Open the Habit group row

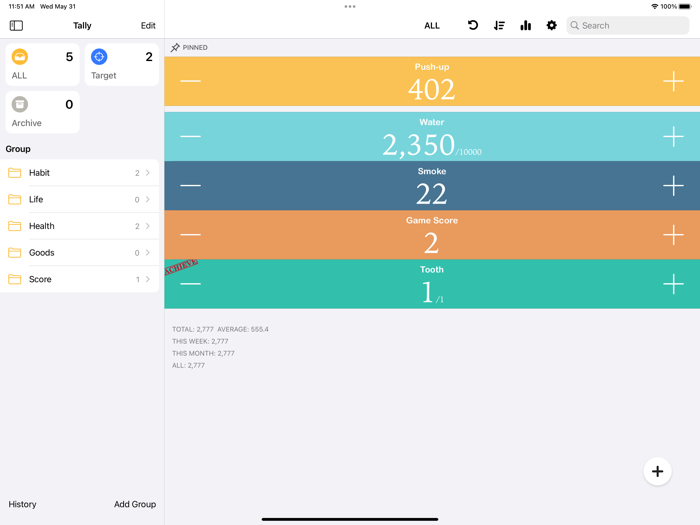tap(79, 173)
